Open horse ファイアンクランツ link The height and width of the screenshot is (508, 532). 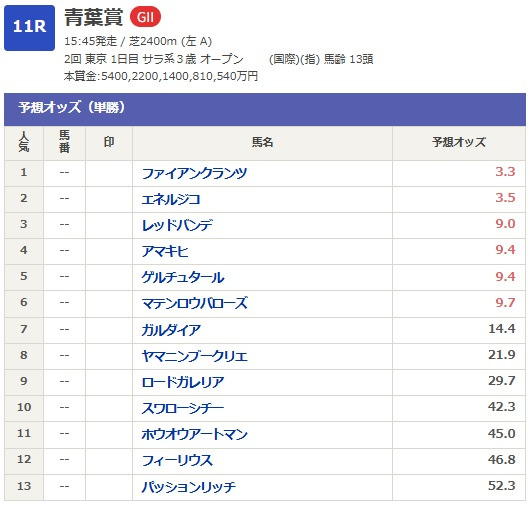(194, 173)
